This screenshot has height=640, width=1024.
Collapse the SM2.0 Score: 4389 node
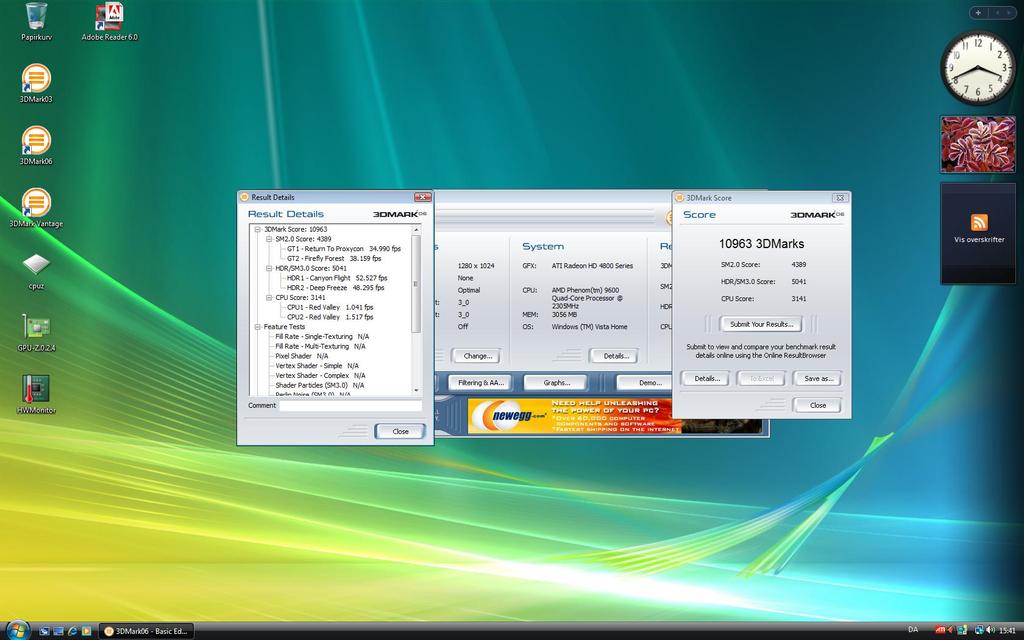269,239
